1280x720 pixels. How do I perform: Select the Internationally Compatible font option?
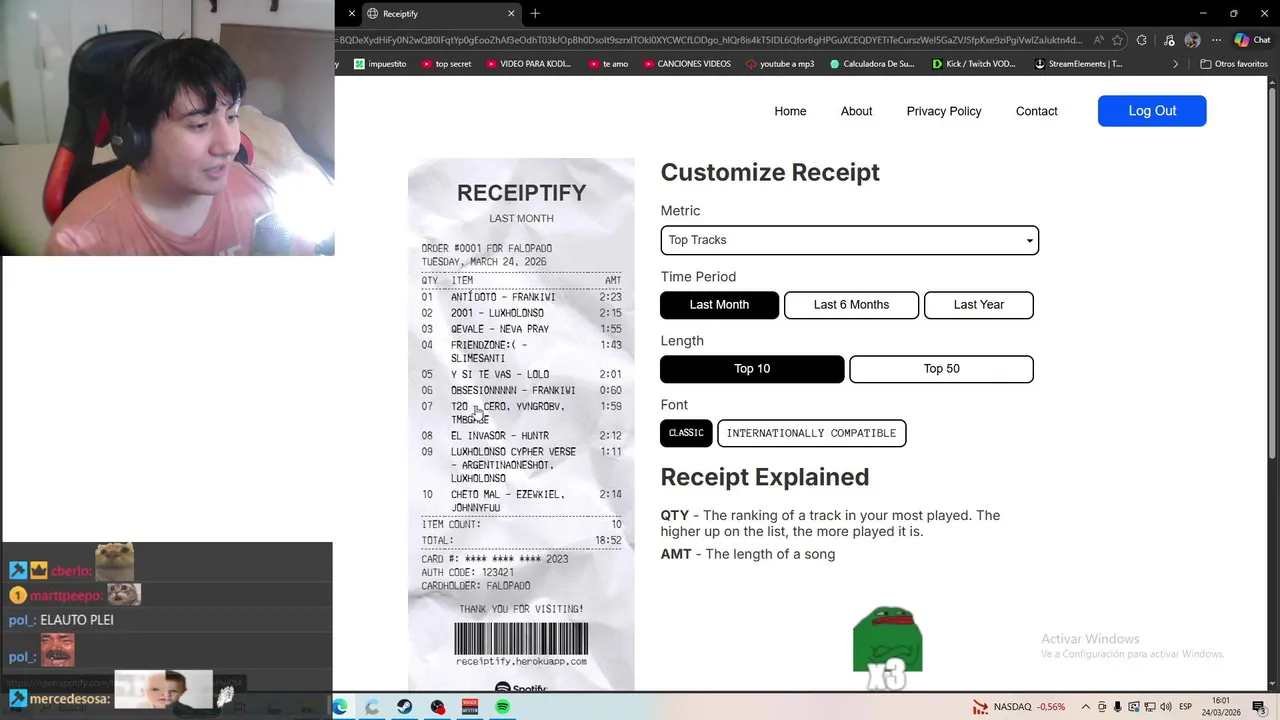click(x=811, y=433)
